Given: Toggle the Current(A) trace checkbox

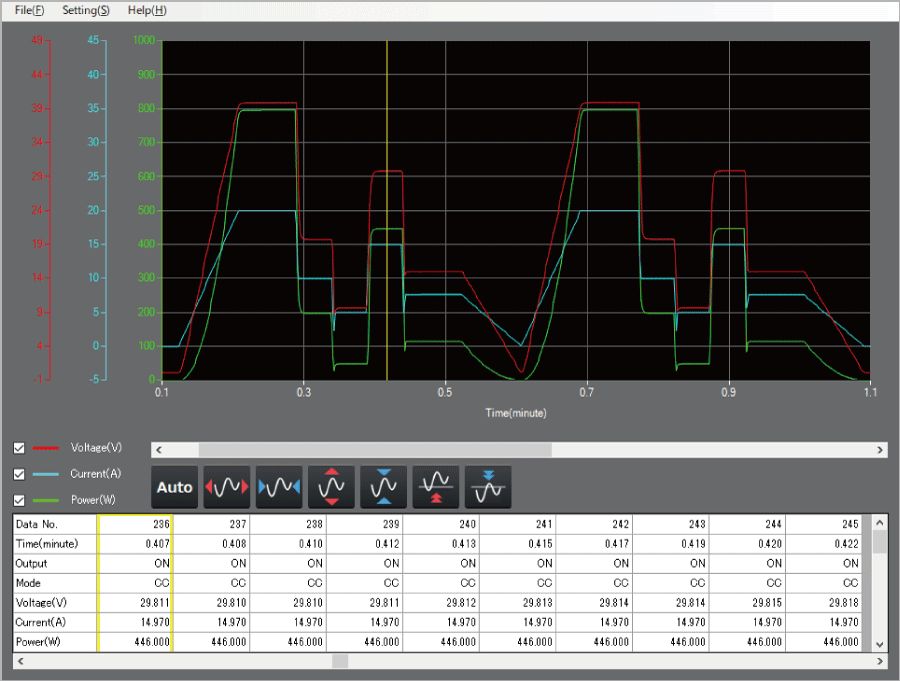Looking at the screenshot, I should coord(19,473).
